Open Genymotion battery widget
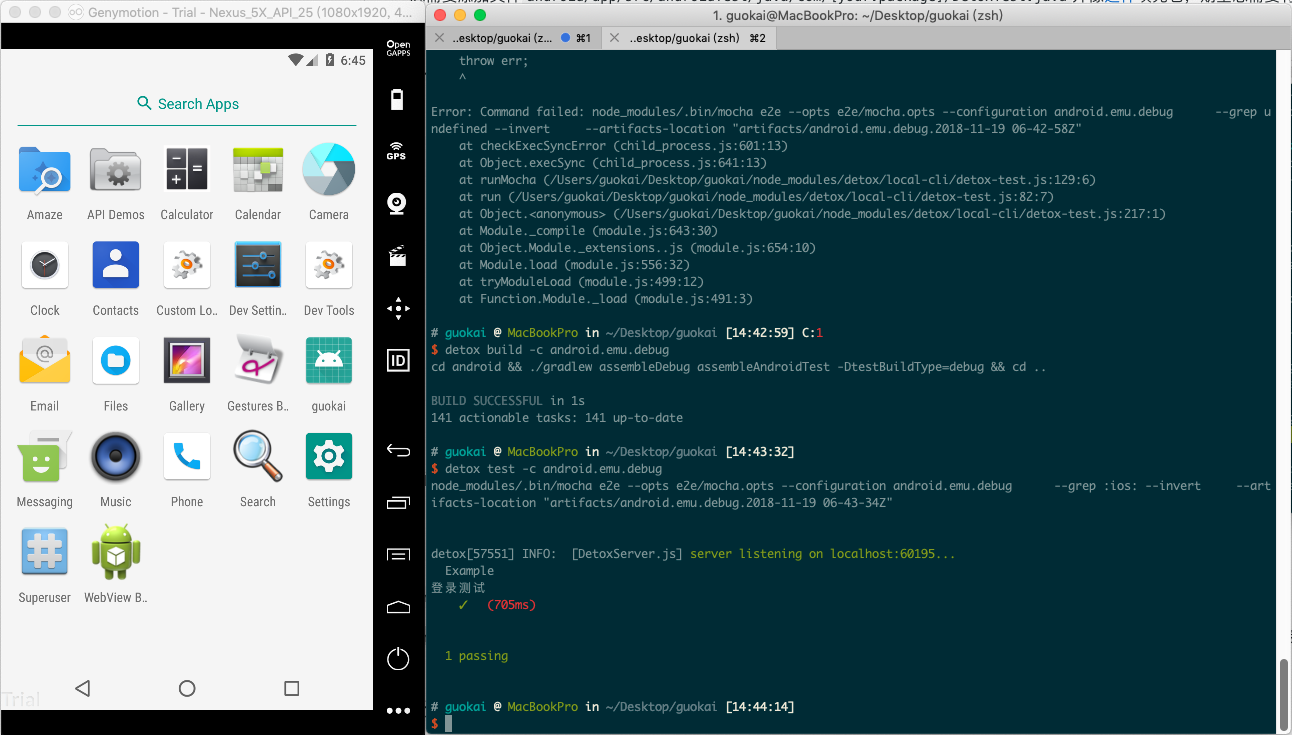The image size is (1292, 735). click(x=398, y=99)
